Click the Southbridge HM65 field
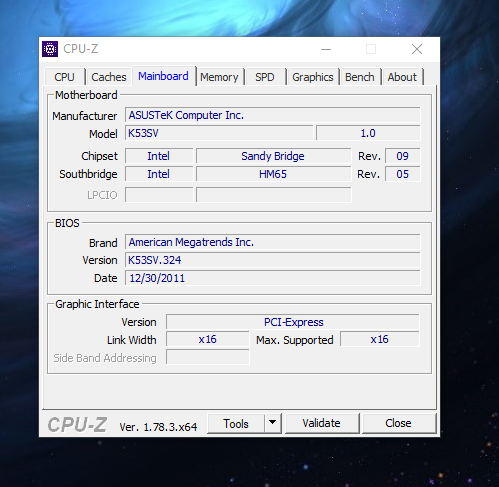This screenshot has width=499, height=487. click(x=273, y=174)
